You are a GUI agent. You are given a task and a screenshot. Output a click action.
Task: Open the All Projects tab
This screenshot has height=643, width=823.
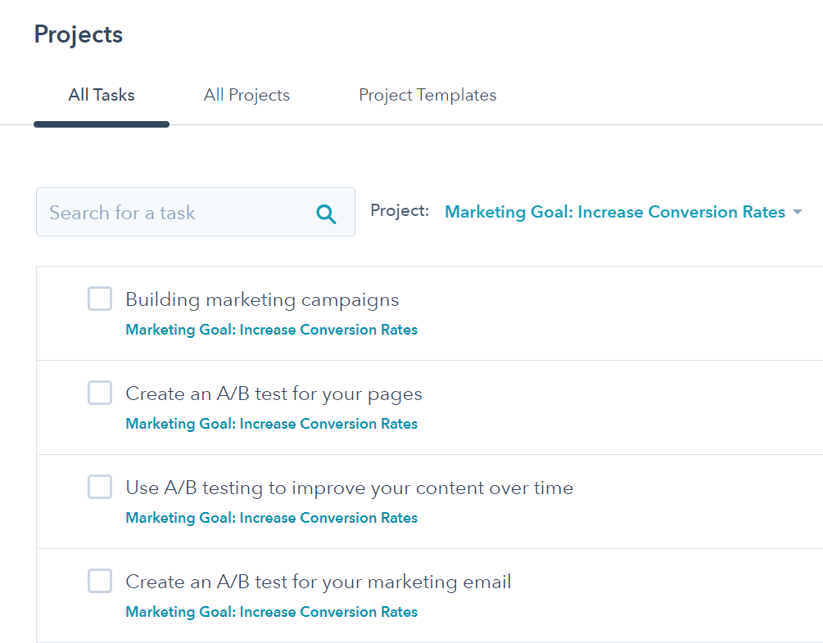click(247, 95)
